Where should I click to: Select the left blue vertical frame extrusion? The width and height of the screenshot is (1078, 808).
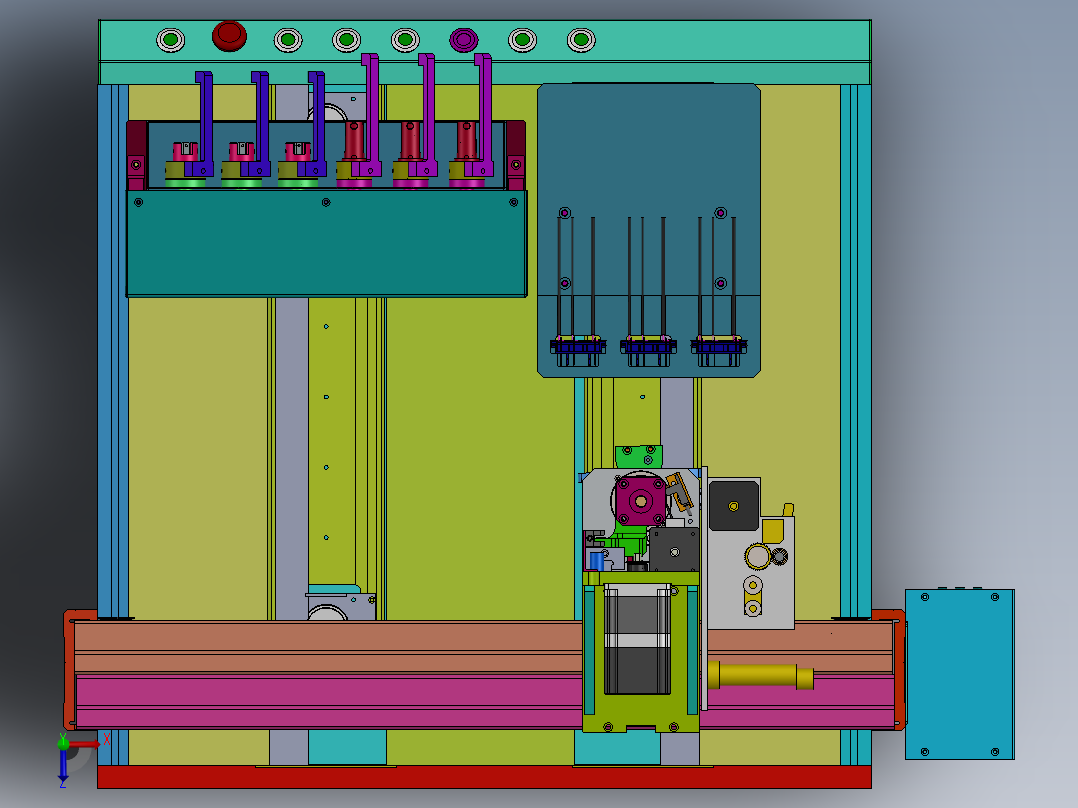113,351
